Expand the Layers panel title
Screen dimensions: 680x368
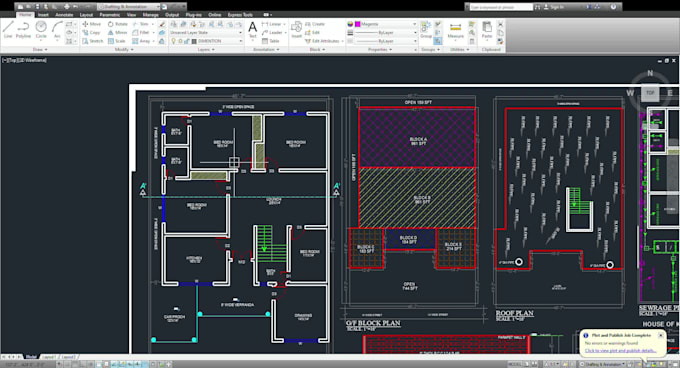(x=206, y=50)
